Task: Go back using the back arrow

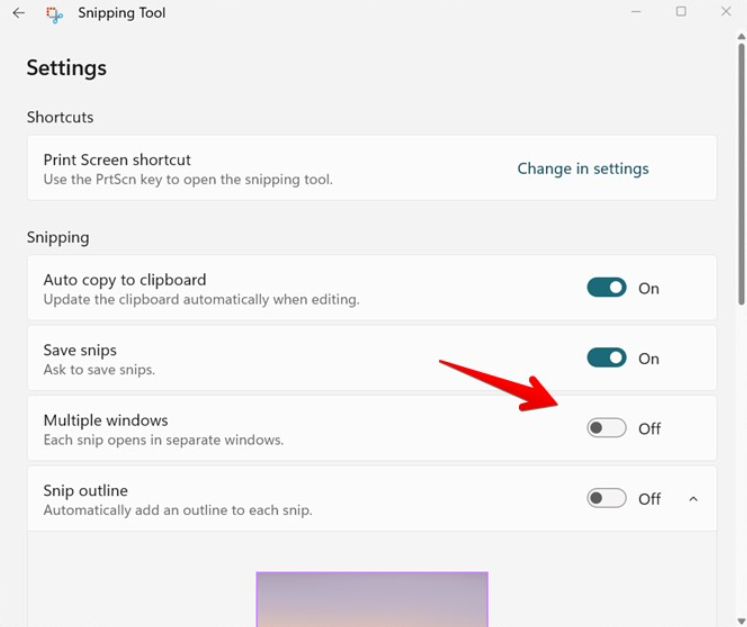Action: 19,13
